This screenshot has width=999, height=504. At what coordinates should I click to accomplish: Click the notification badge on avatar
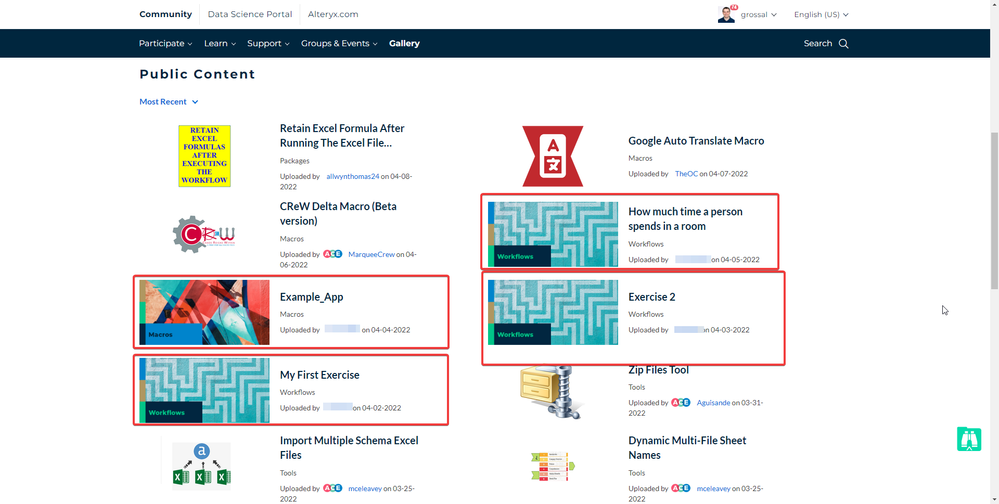(734, 7)
